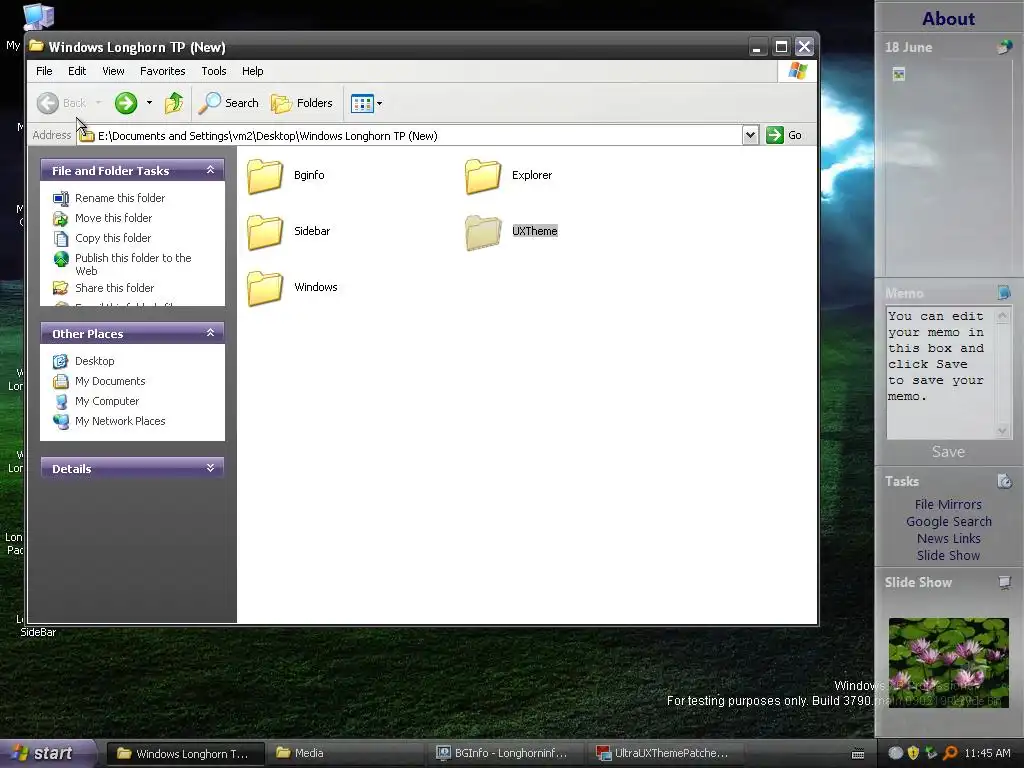Image resolution: width=1024 pixels, height=768 pixels.
Task: Open News Links task link
Action: [948, 538]
